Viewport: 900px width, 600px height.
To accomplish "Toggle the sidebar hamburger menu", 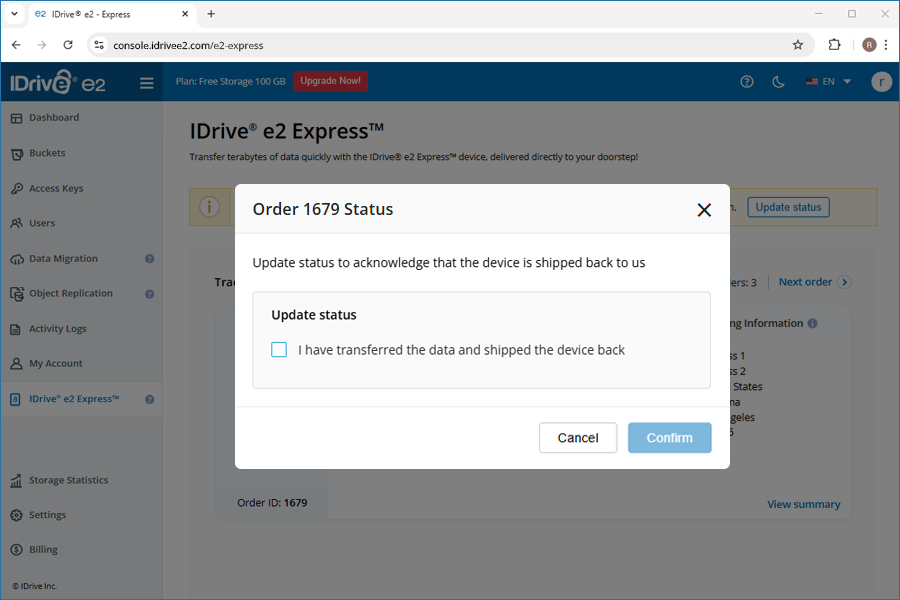I will coord(147,83).
